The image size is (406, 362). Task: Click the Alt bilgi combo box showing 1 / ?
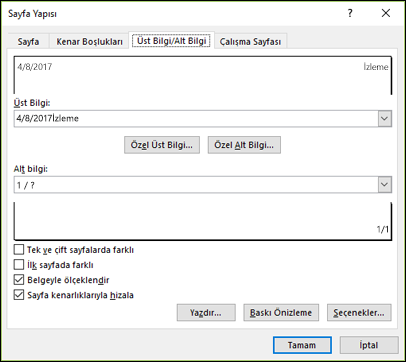(203, 185)
